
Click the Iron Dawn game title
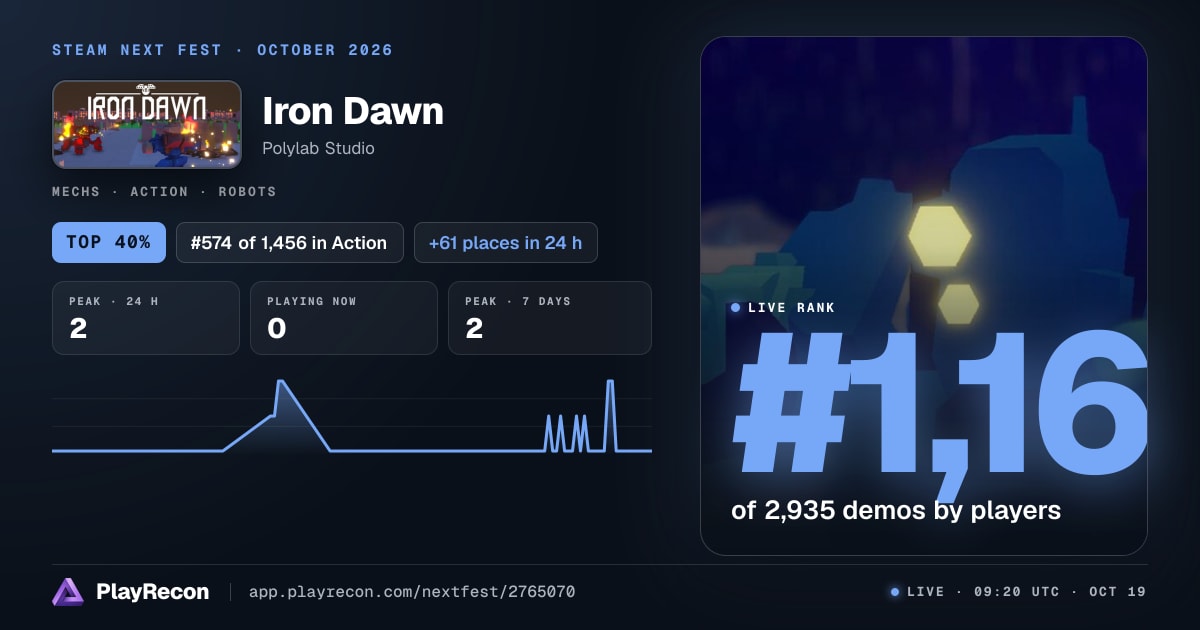pos(352,111)
